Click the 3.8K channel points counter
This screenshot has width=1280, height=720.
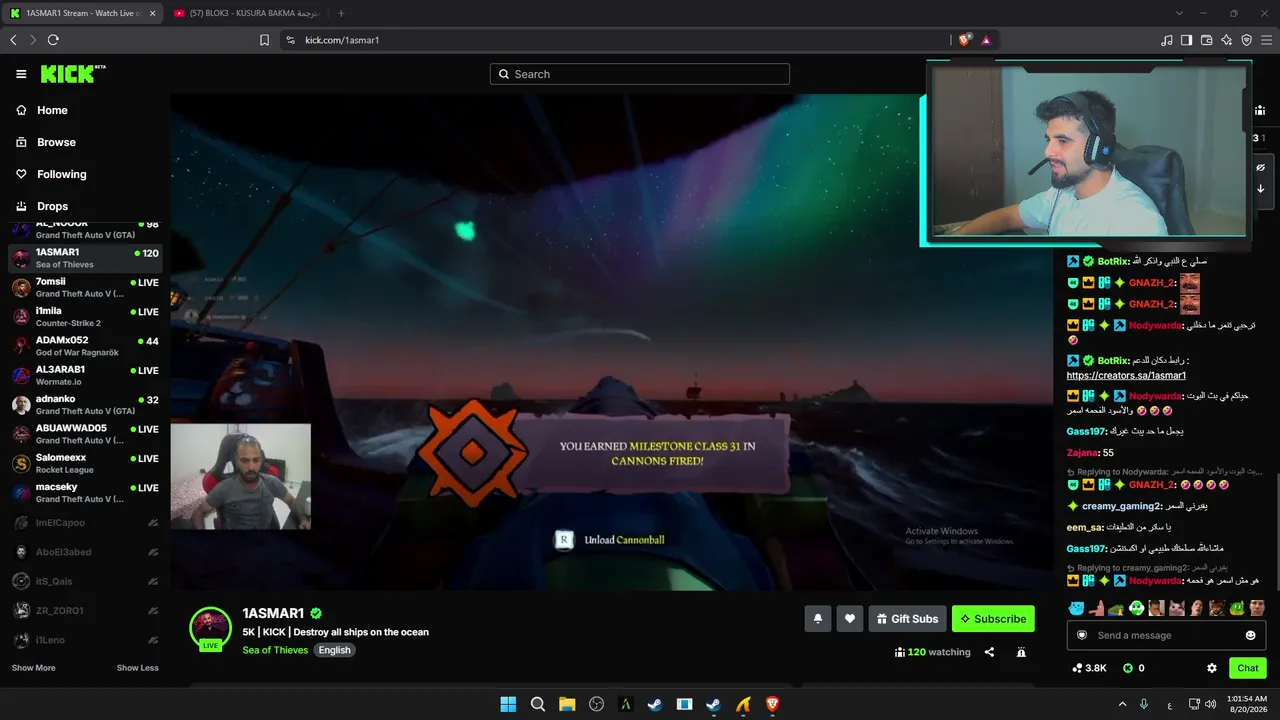[x=1089, y=668]
